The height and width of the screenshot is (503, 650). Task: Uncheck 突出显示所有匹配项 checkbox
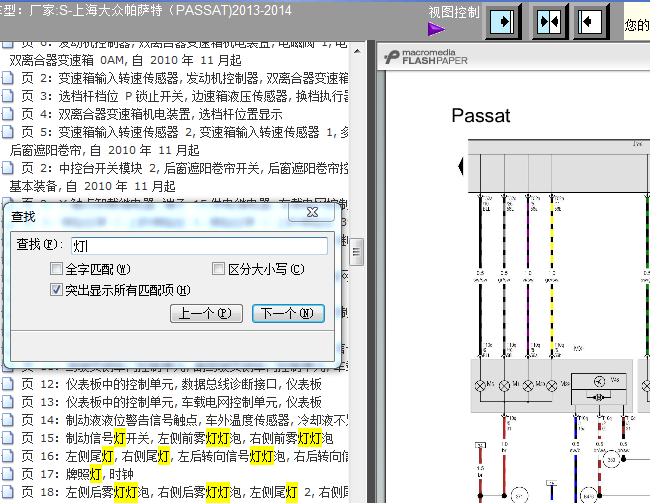click(x=56, y=289)
